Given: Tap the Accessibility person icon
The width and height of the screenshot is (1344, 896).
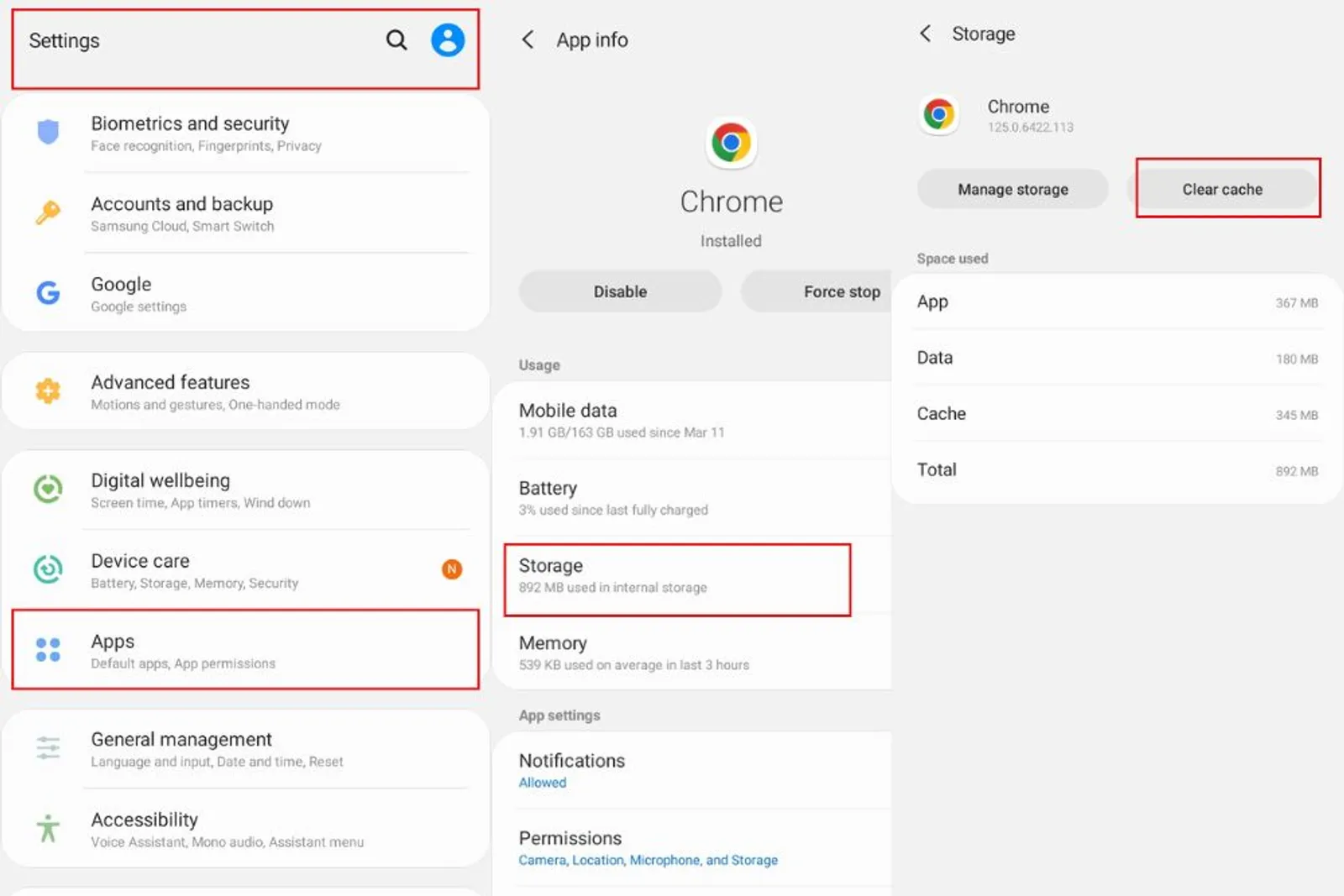Looking at the screenshot, I should (x=48, y=828).
